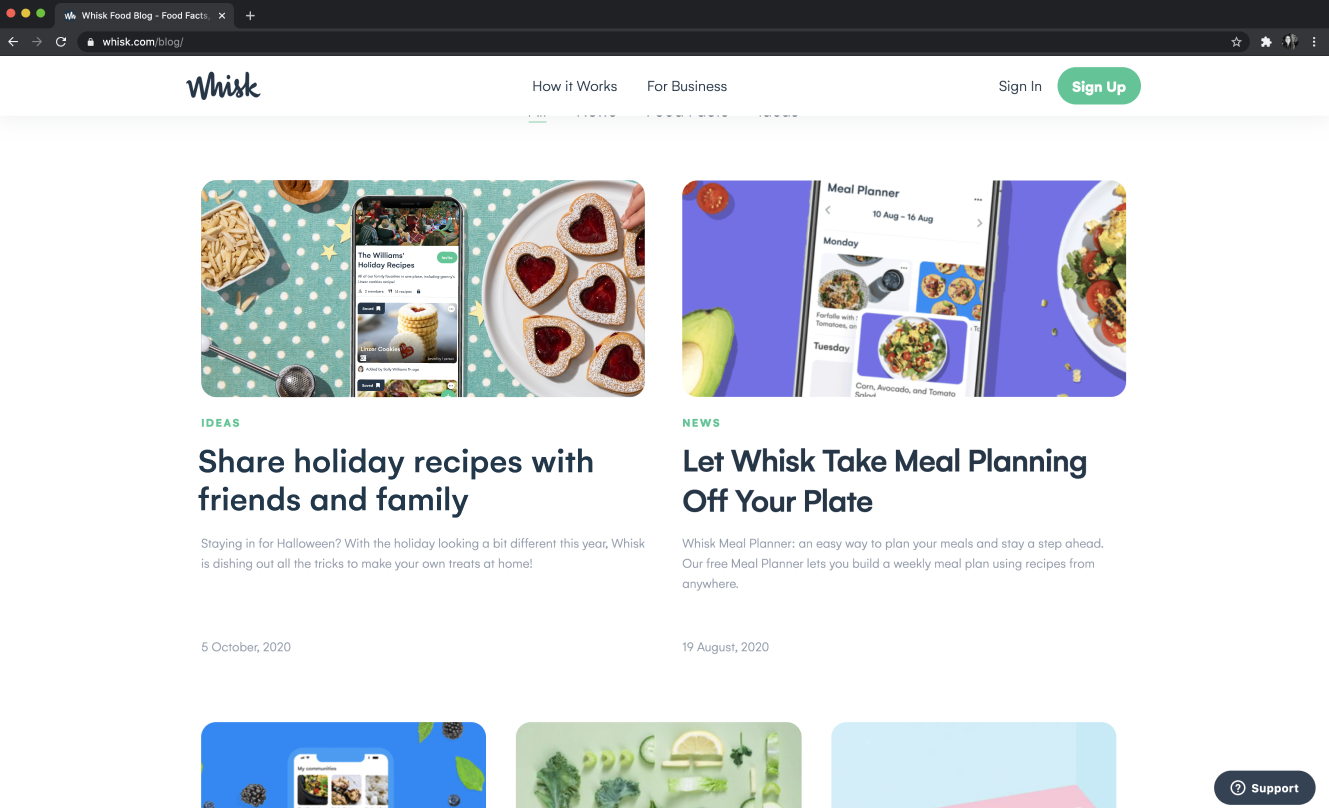The width and height of the screenshot is (1329, 808).
Task: Close the Whisk Food Blog tab
Action: [222, 15]
